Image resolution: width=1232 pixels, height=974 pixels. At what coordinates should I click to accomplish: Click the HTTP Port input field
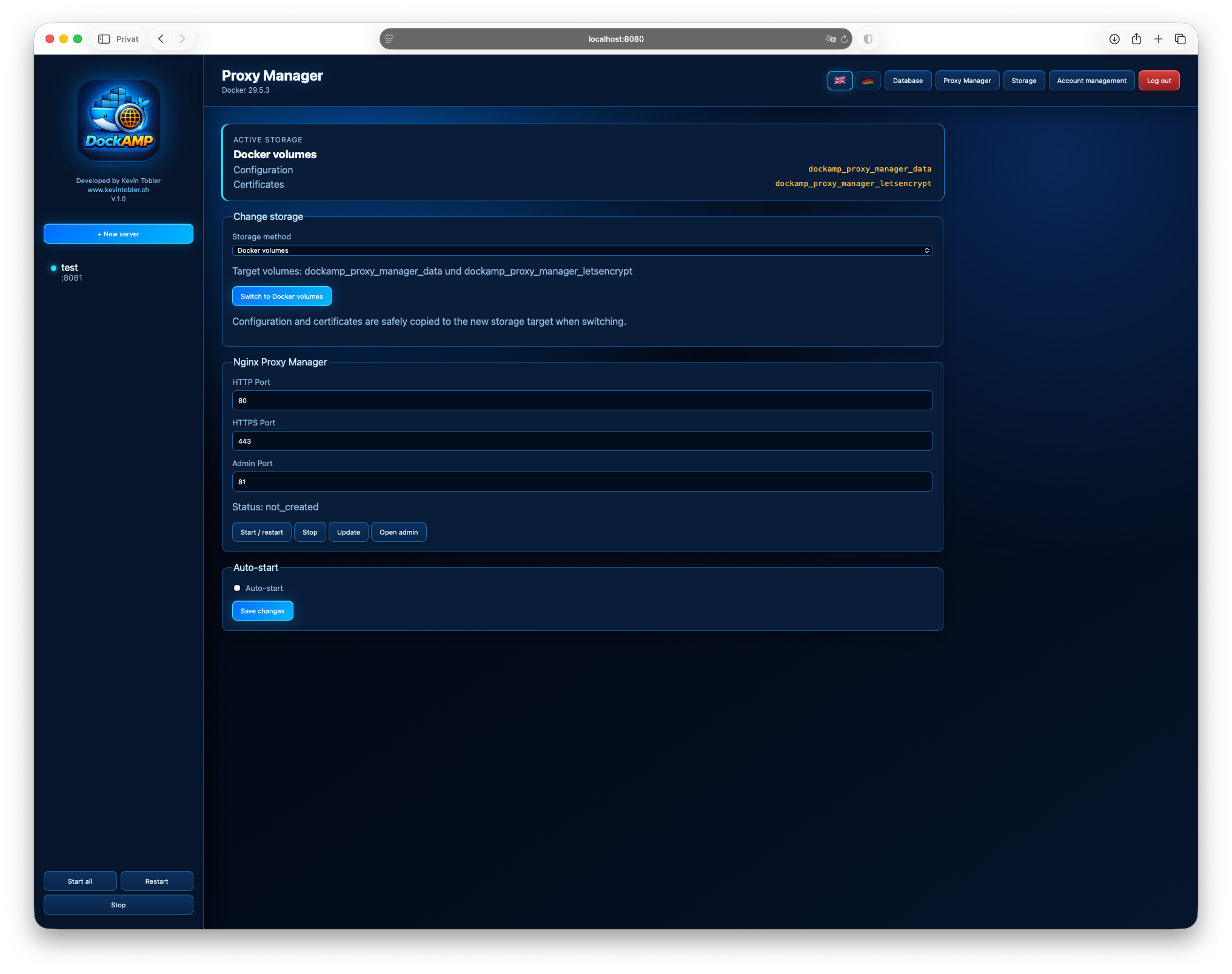pos(582,401)
